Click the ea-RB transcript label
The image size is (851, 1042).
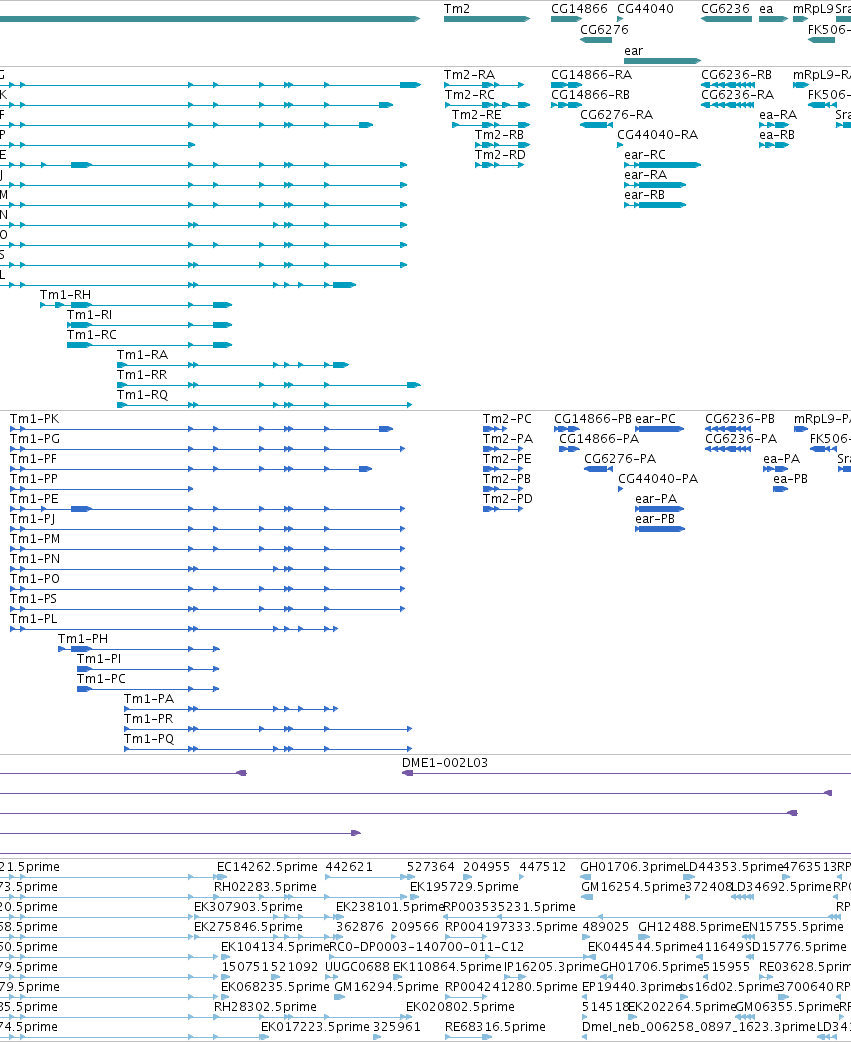click(777, 134)
